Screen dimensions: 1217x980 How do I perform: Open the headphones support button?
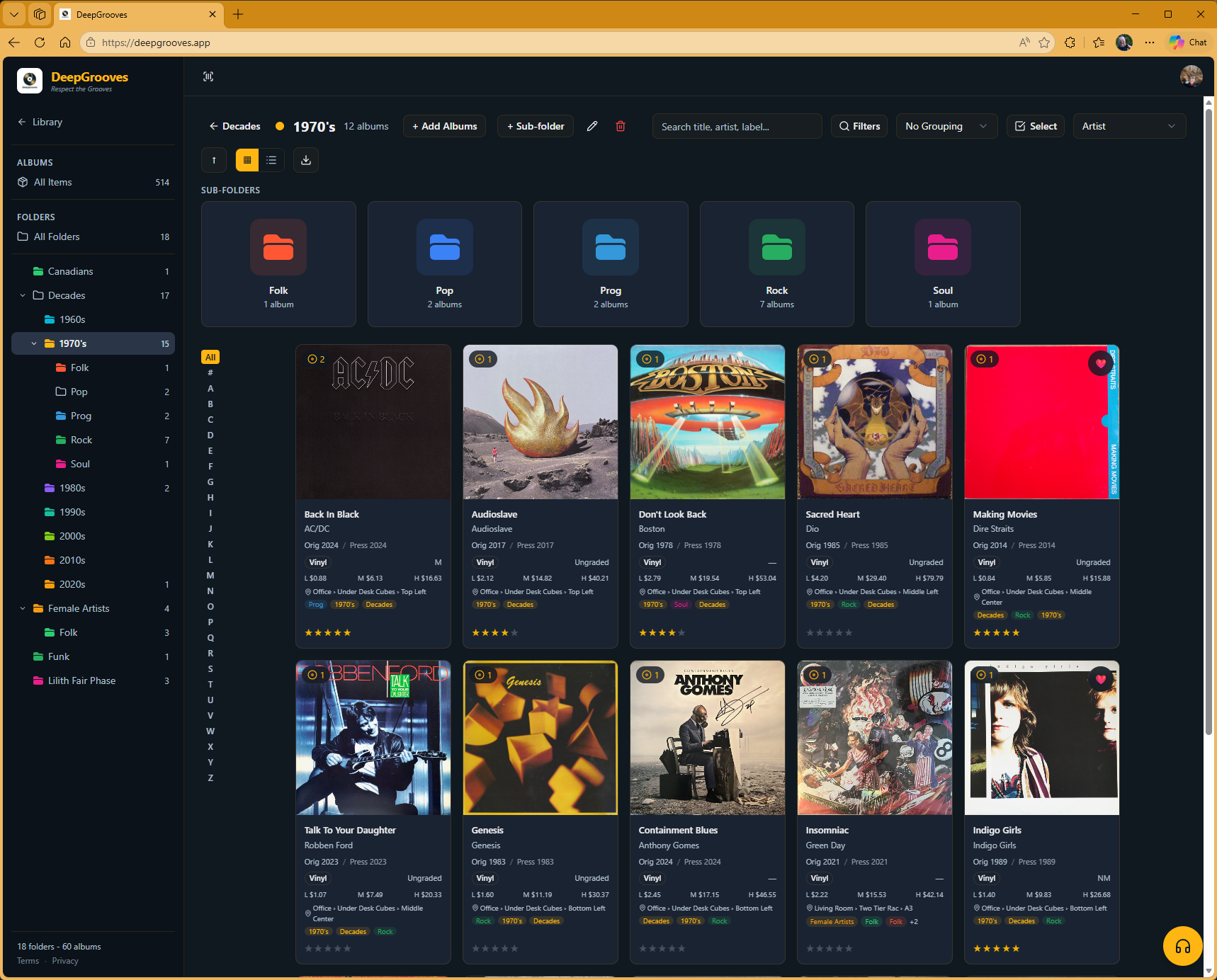[1182, 946]
